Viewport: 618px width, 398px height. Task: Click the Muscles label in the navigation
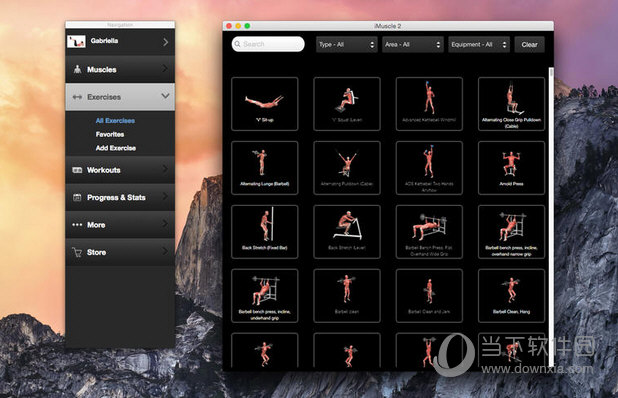[102, 70]
